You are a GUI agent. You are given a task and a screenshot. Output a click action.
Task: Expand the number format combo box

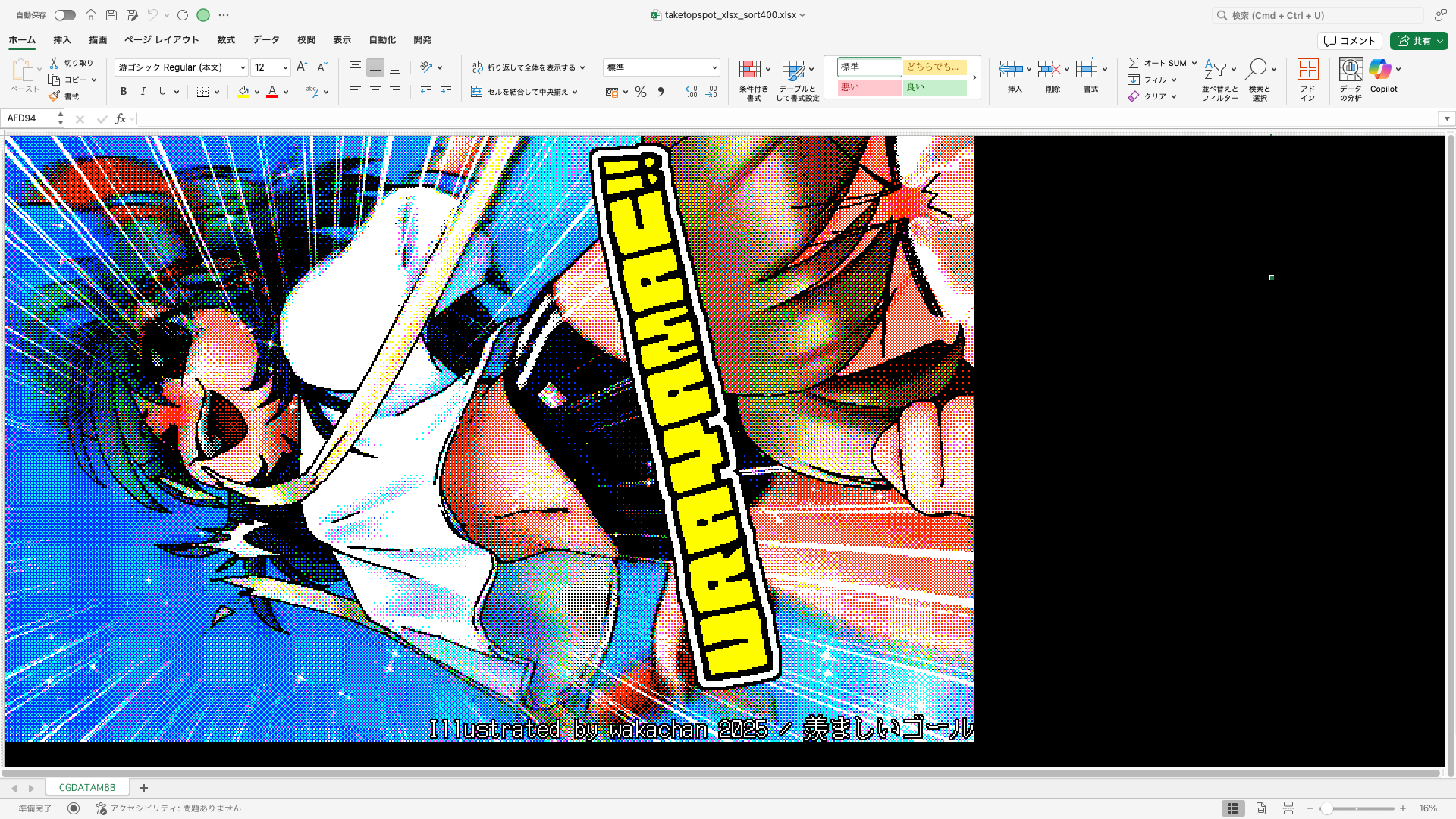[x=714, y=67]
